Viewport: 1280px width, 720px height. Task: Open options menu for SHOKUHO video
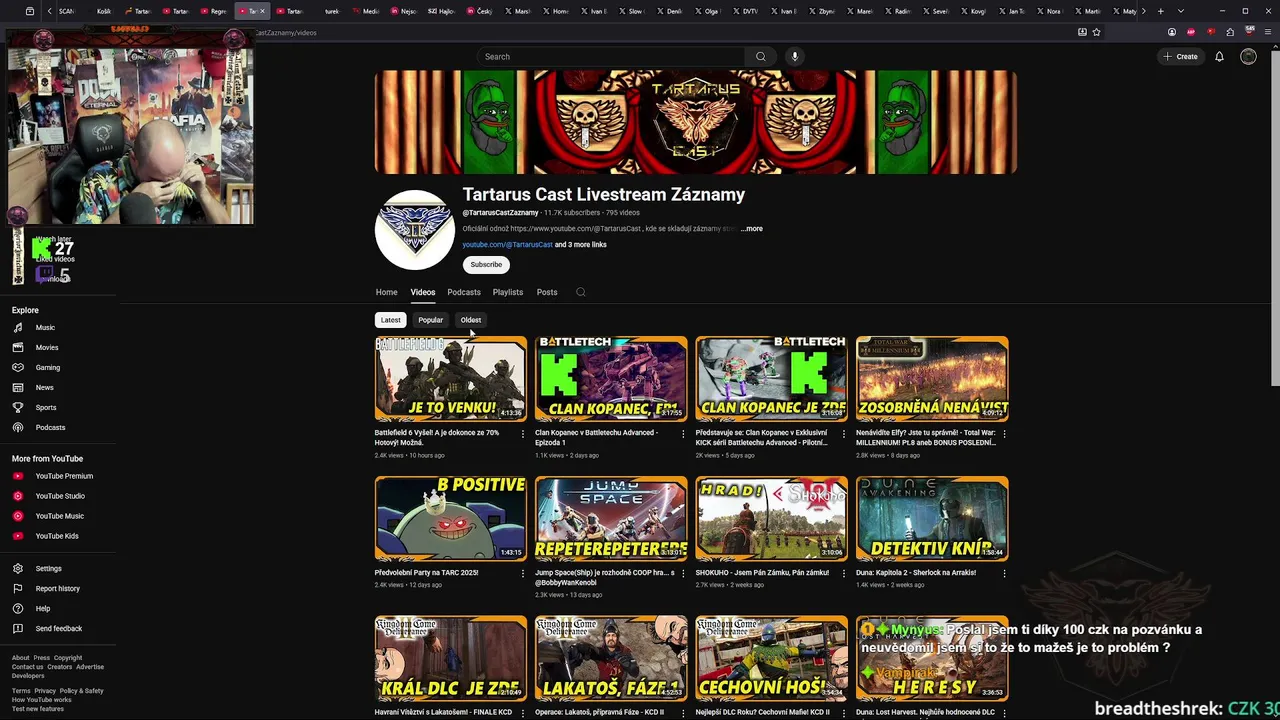[844, 574]
